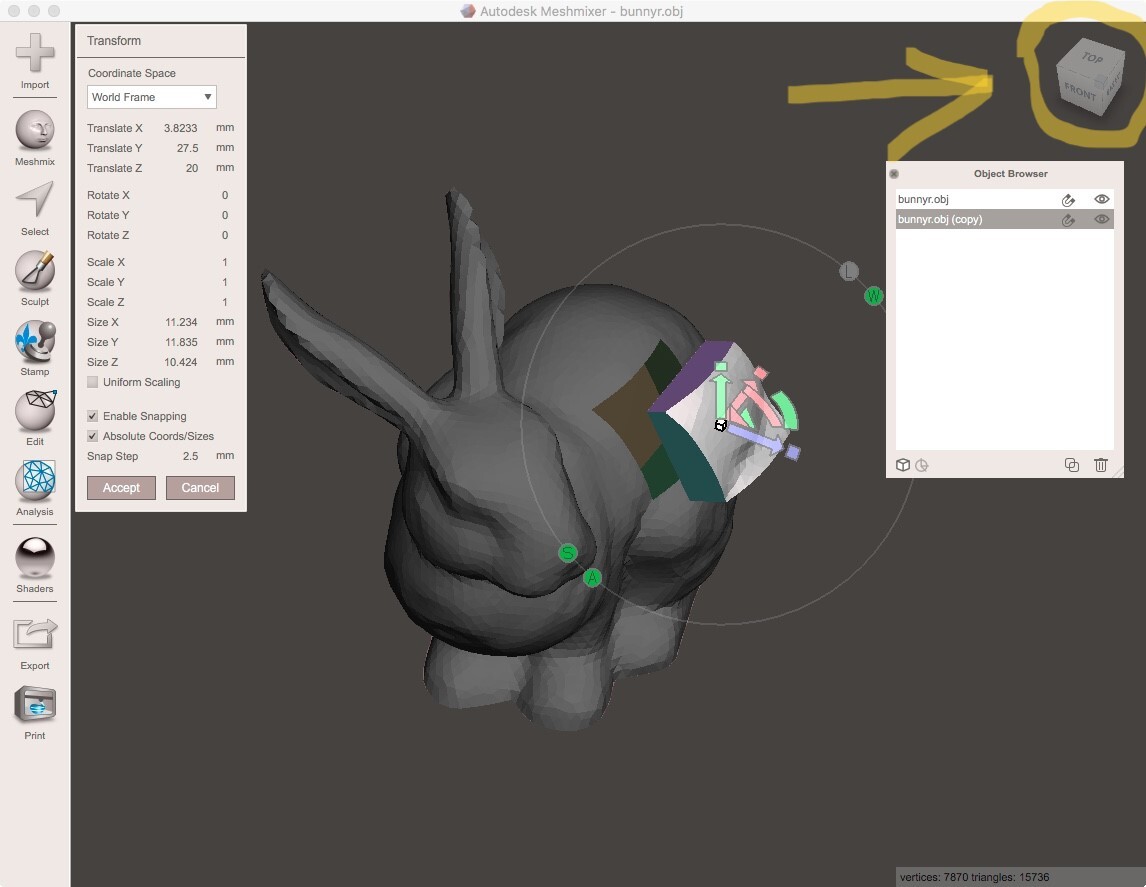Screen dimensions: 1146x887
Task: Click the Translate Z value 20
Action: pos(191,168)
